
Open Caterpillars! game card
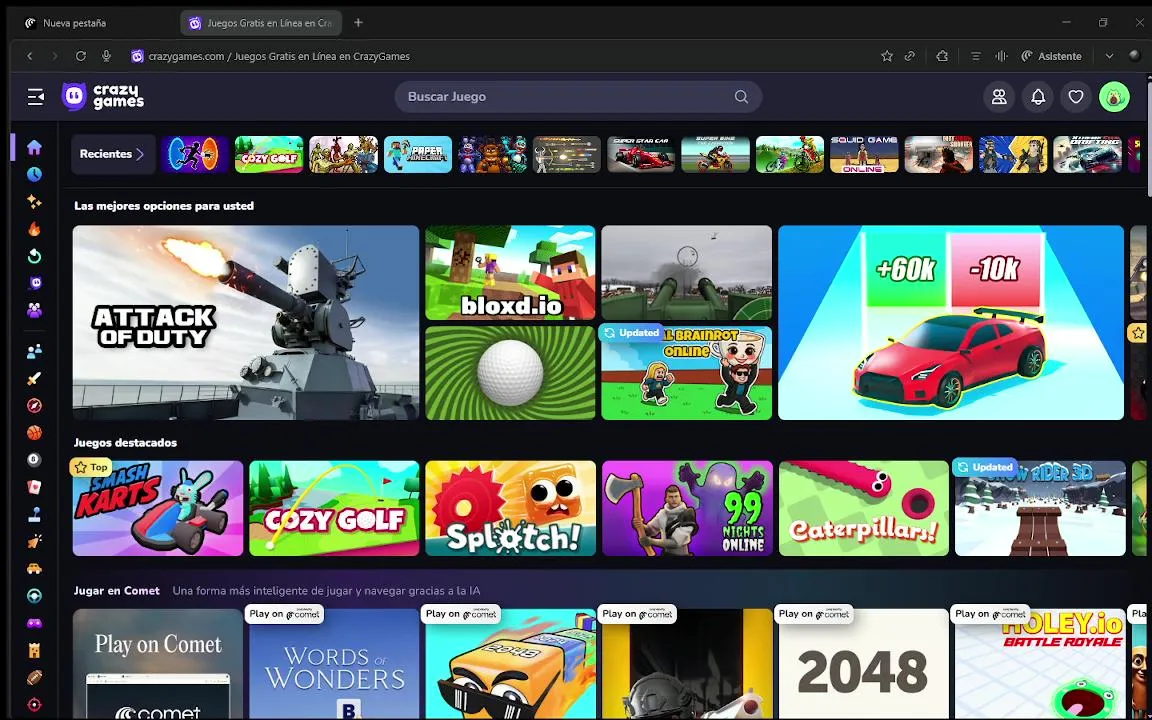click(864, 508)
